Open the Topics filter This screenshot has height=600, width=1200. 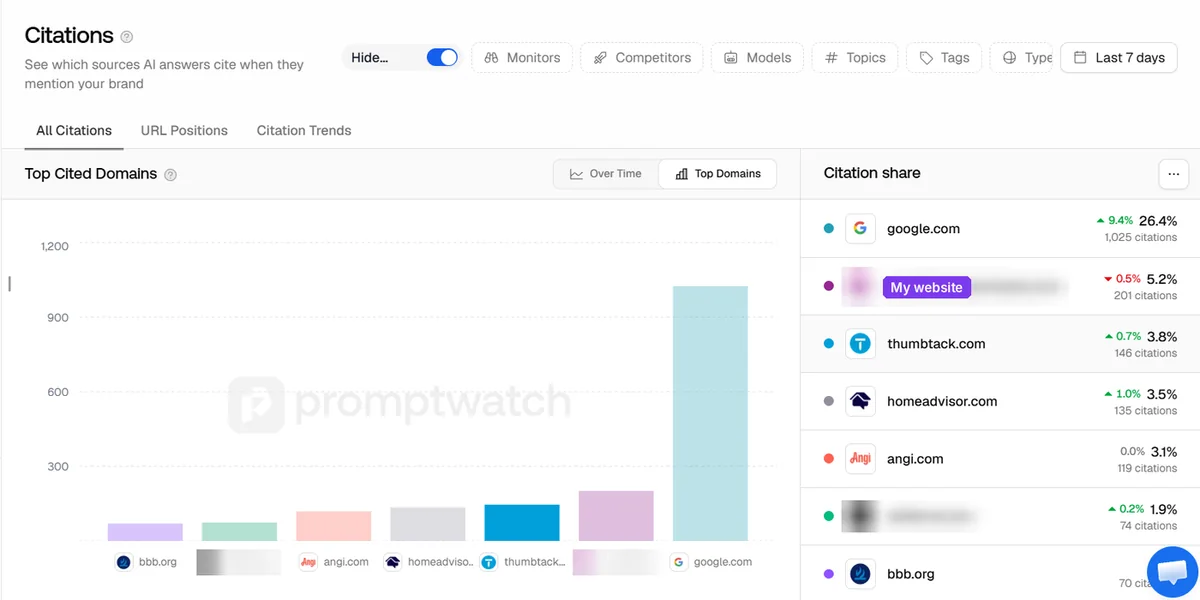(855, 58)
